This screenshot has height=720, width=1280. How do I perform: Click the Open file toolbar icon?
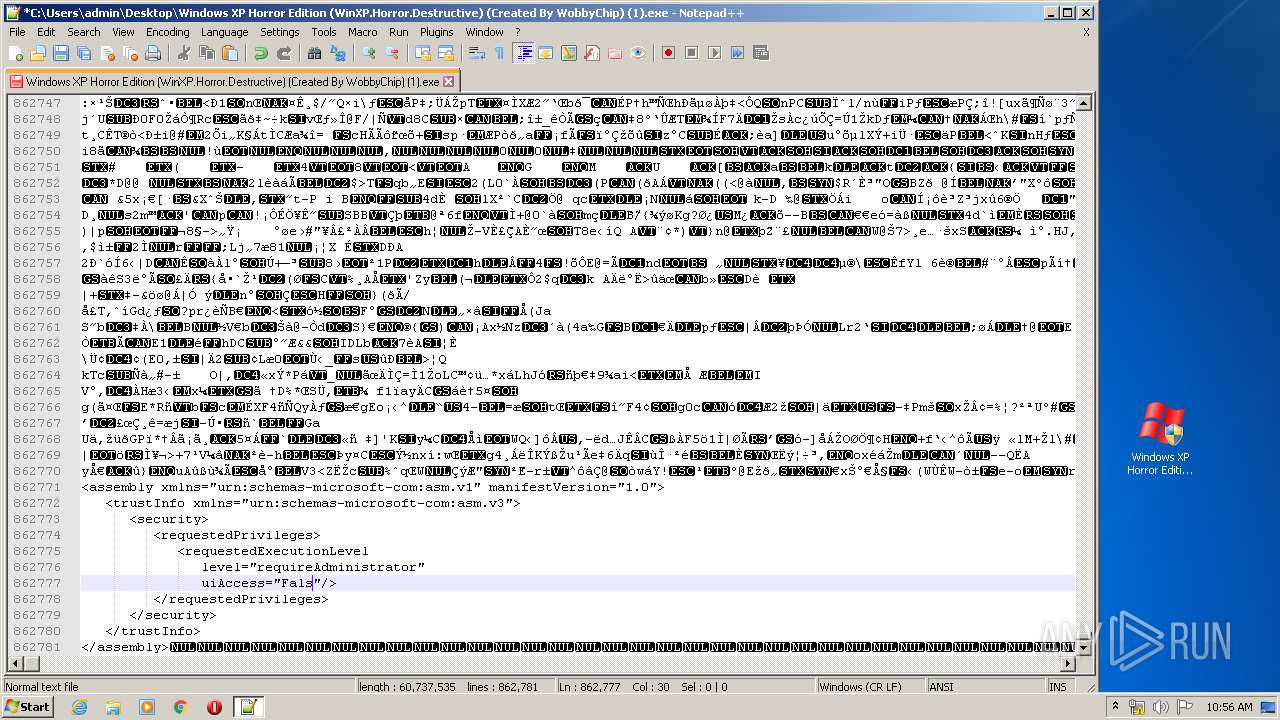click(38, 53)
